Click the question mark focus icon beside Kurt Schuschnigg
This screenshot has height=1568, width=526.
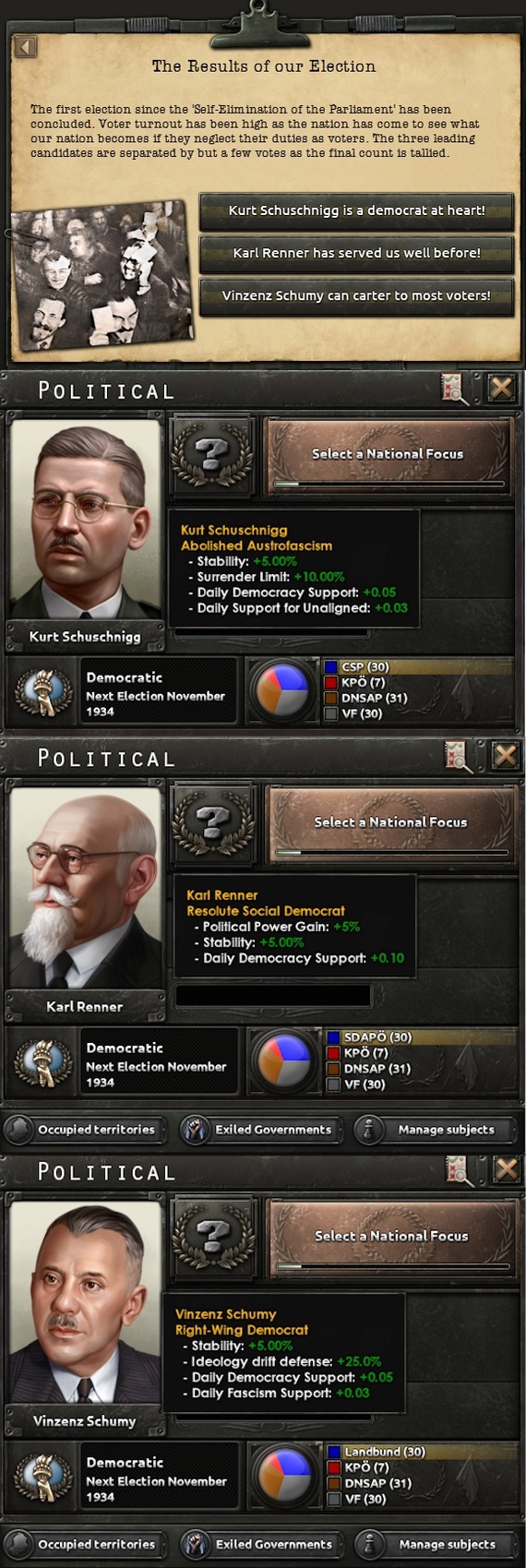(212, 453)
